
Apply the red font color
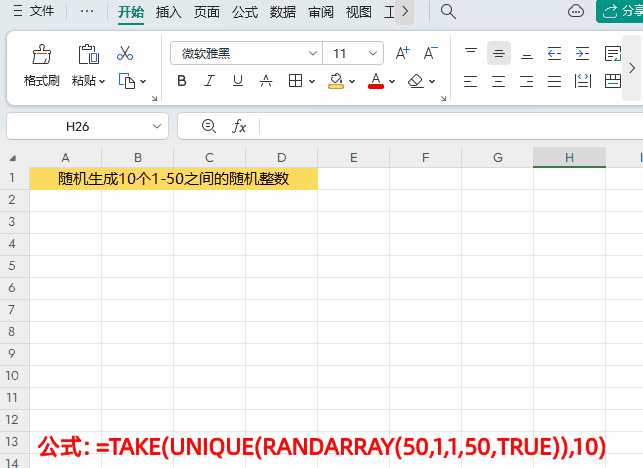pos(376,81)
